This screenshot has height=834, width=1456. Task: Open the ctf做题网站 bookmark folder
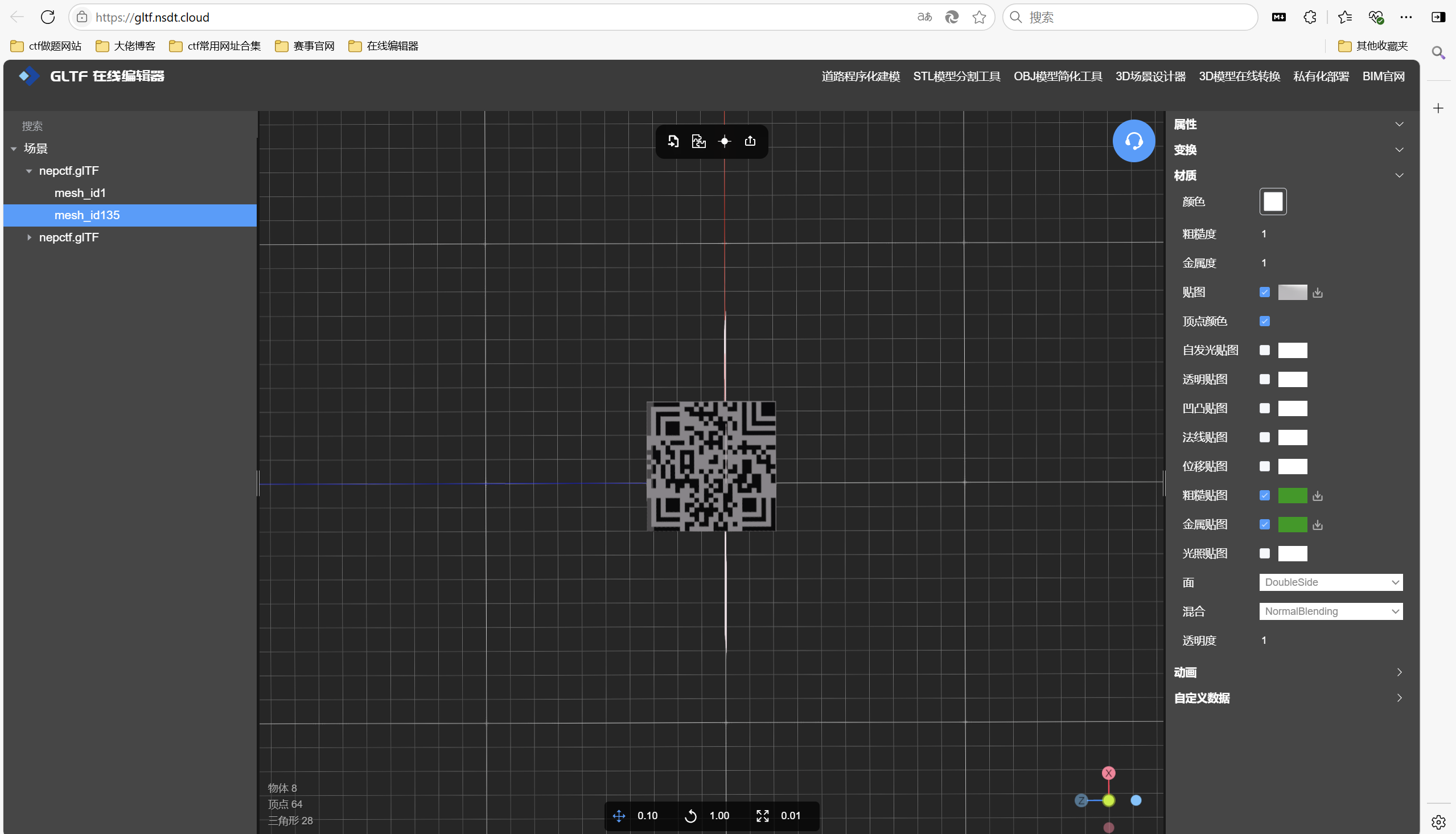(x=46, y=46)
